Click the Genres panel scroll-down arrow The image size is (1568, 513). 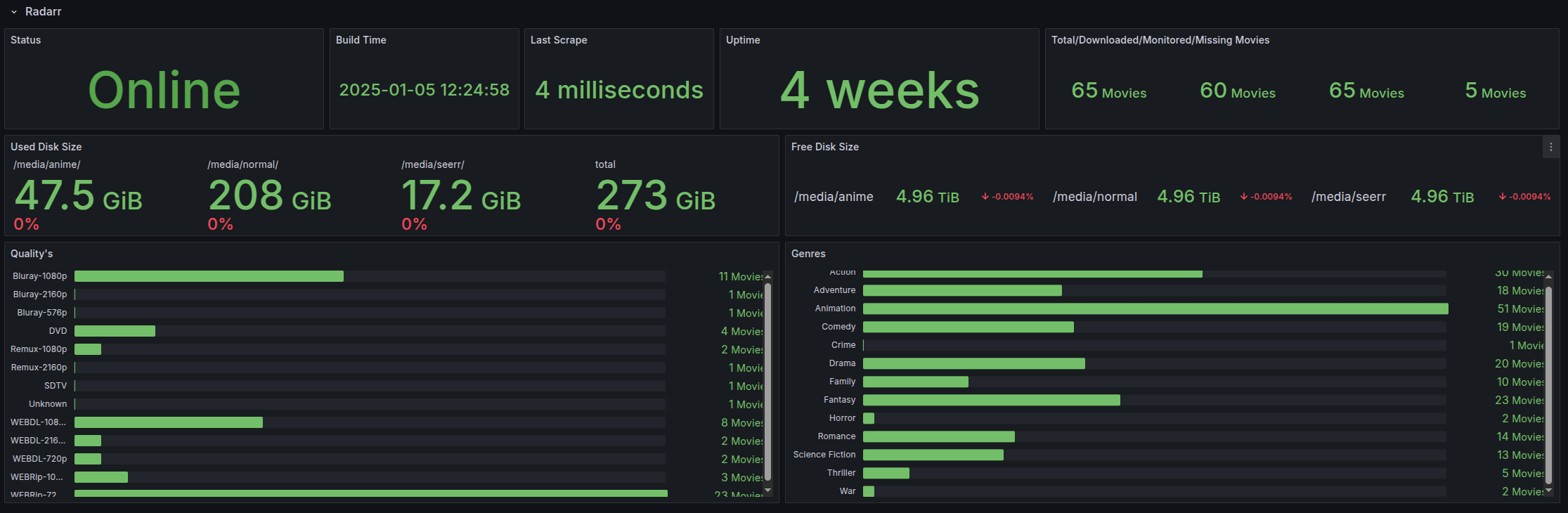point(1548,491)
